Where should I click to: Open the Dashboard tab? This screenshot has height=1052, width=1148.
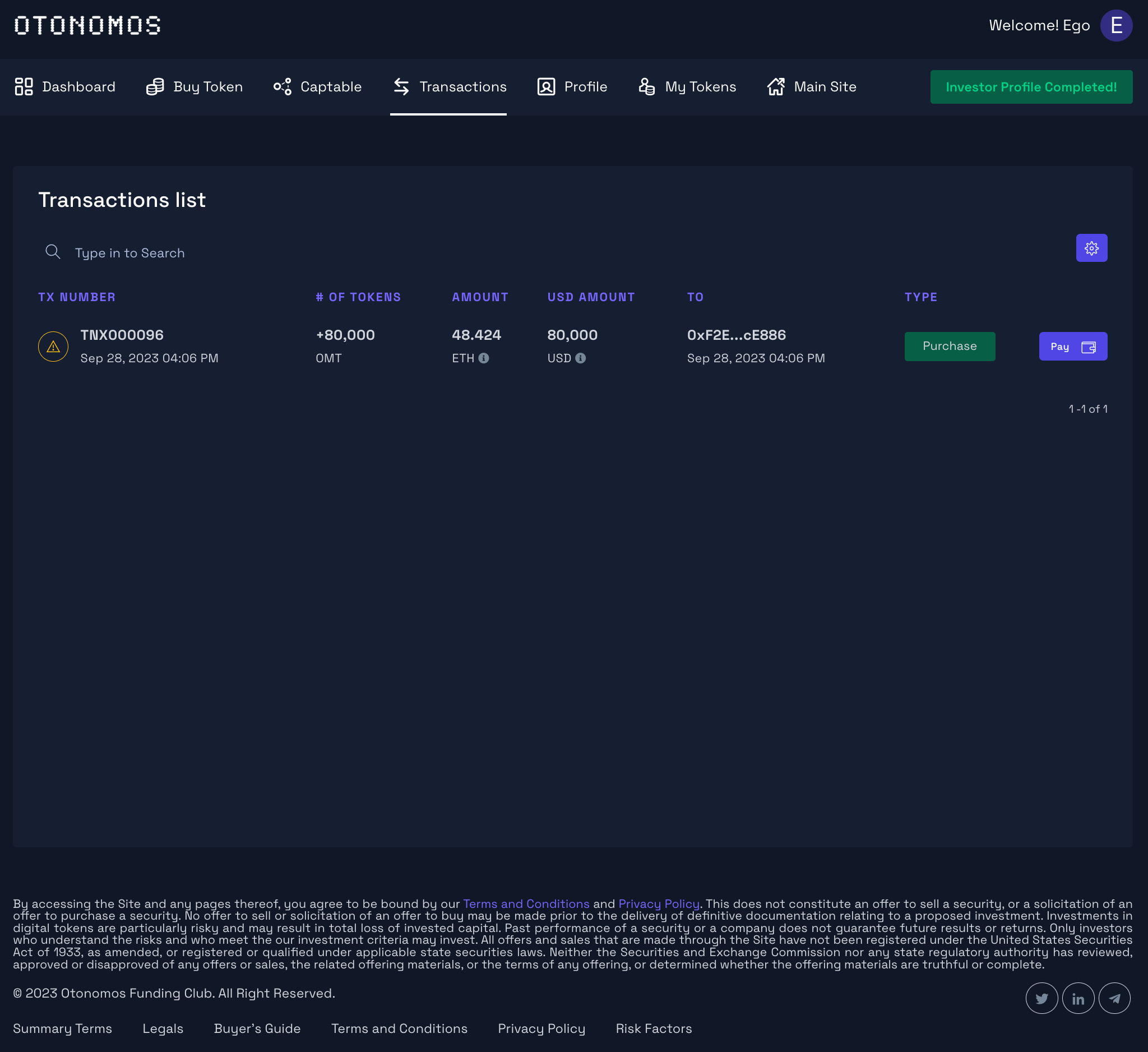point(65,86)
